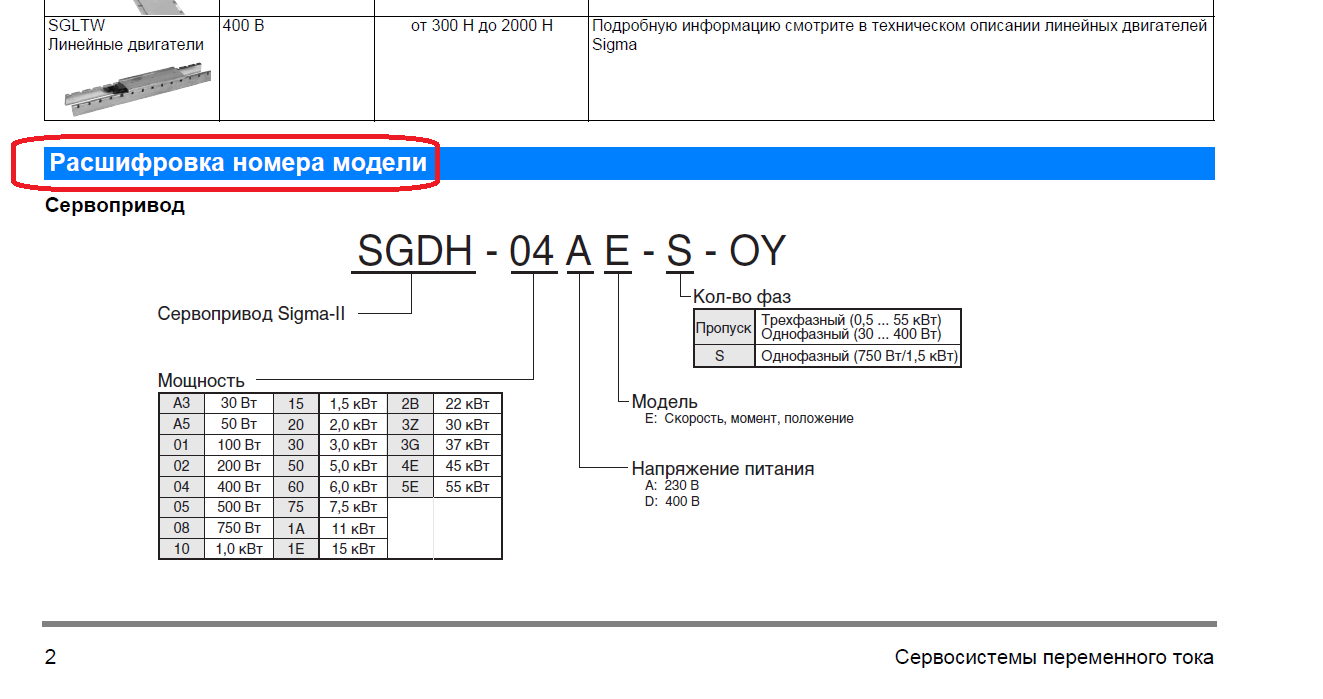Click table cell '3Z'

pyautogui.click(x=411, y=424)
